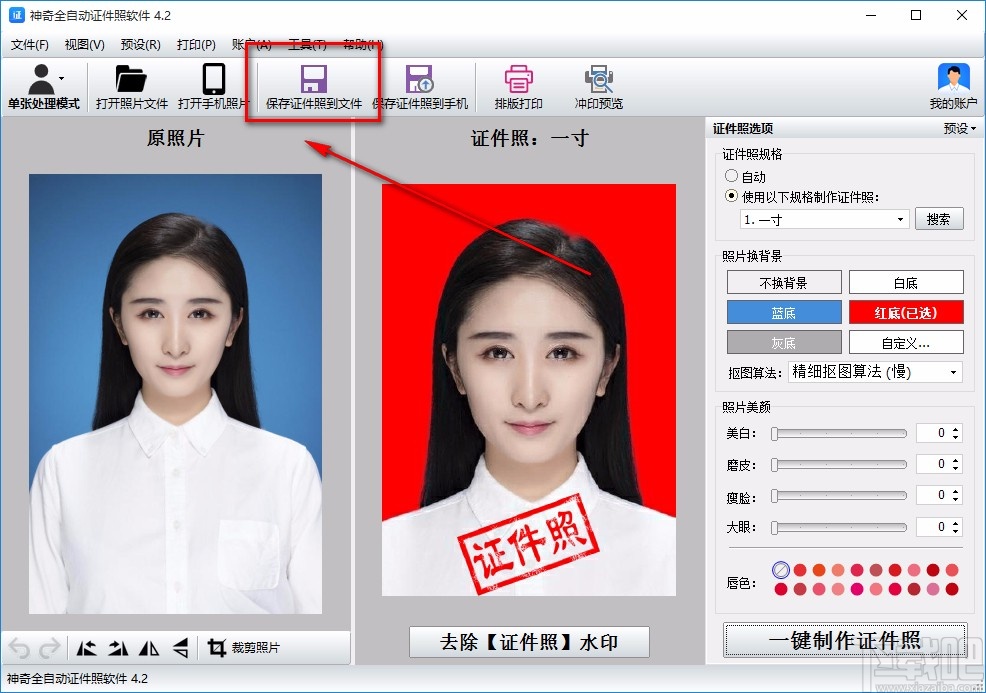986x693 pixels.
Task: Click the 搜索 button
Action: coord(939,219)
